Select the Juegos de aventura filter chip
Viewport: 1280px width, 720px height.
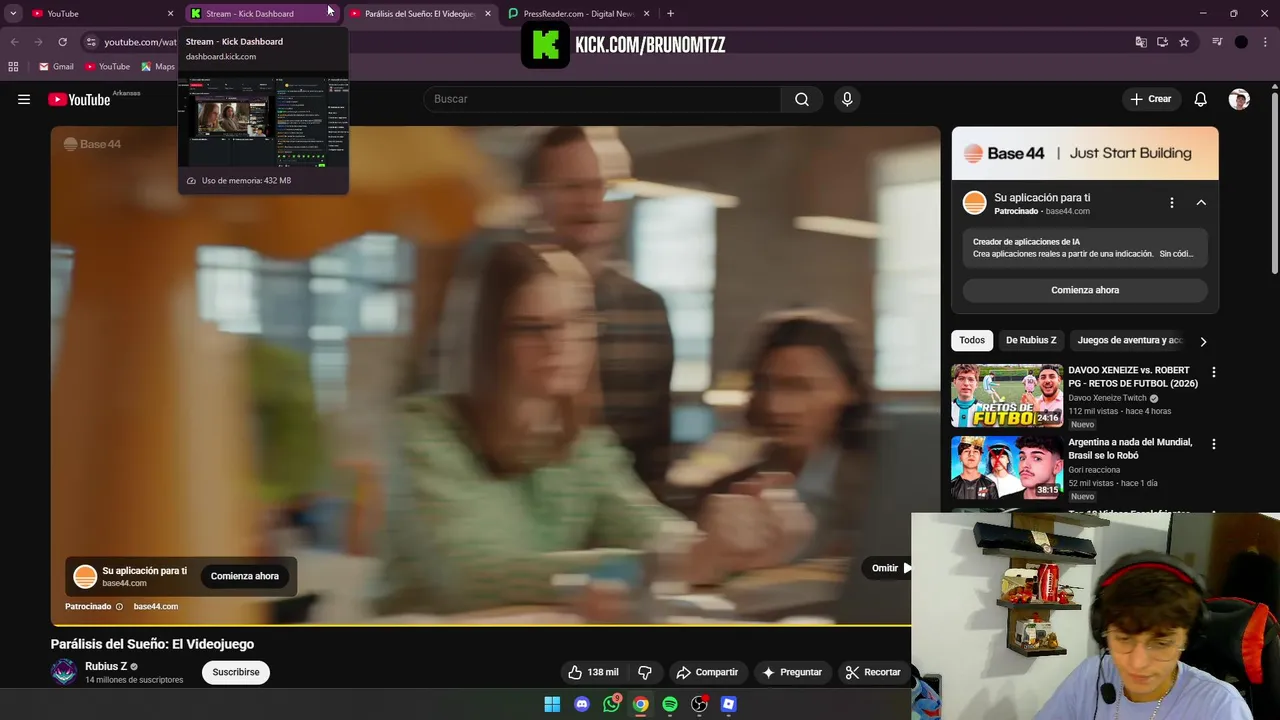pyautogui.click(x=1129, y=340)
